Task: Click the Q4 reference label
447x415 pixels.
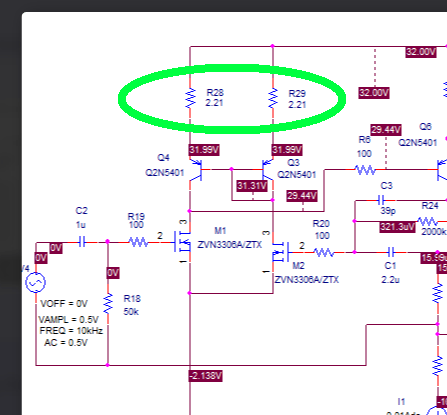Action: click(x=163, y=158)
